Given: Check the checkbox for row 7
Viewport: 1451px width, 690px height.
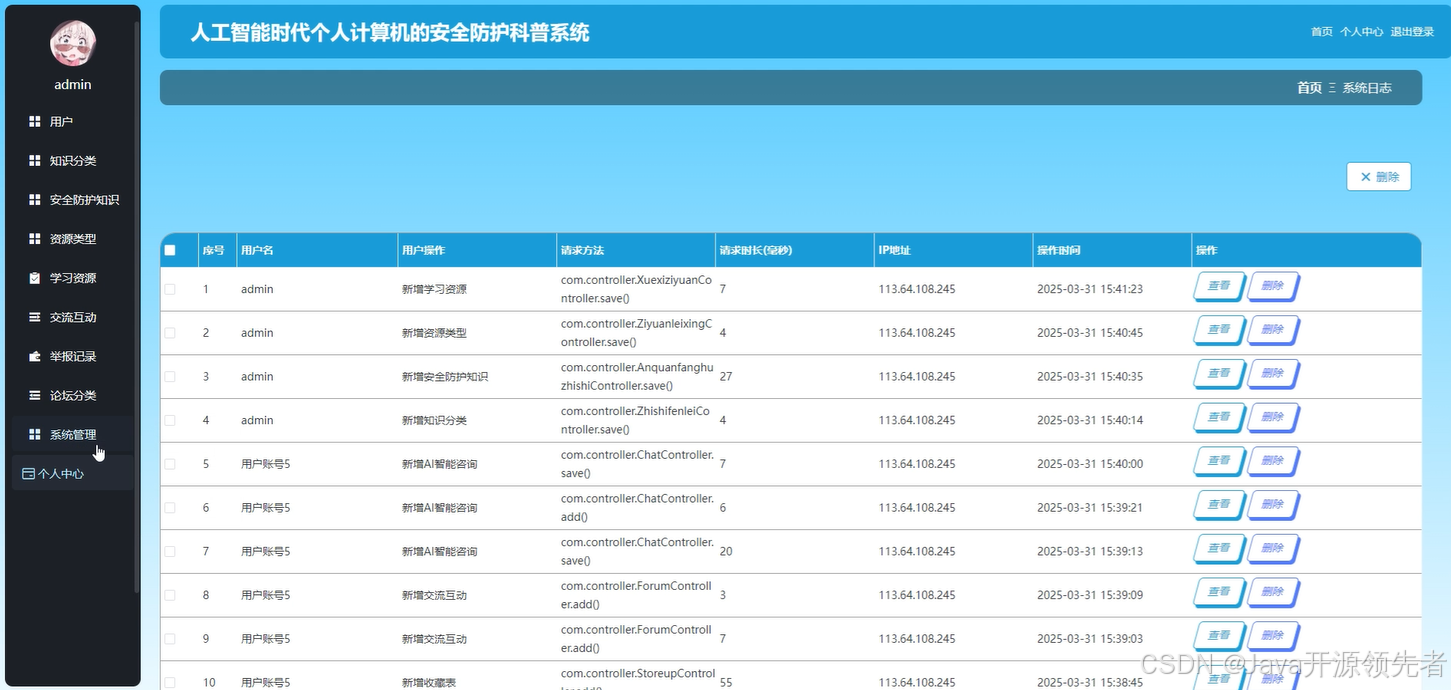Looking at the screenshot, I should pos(170,552).
